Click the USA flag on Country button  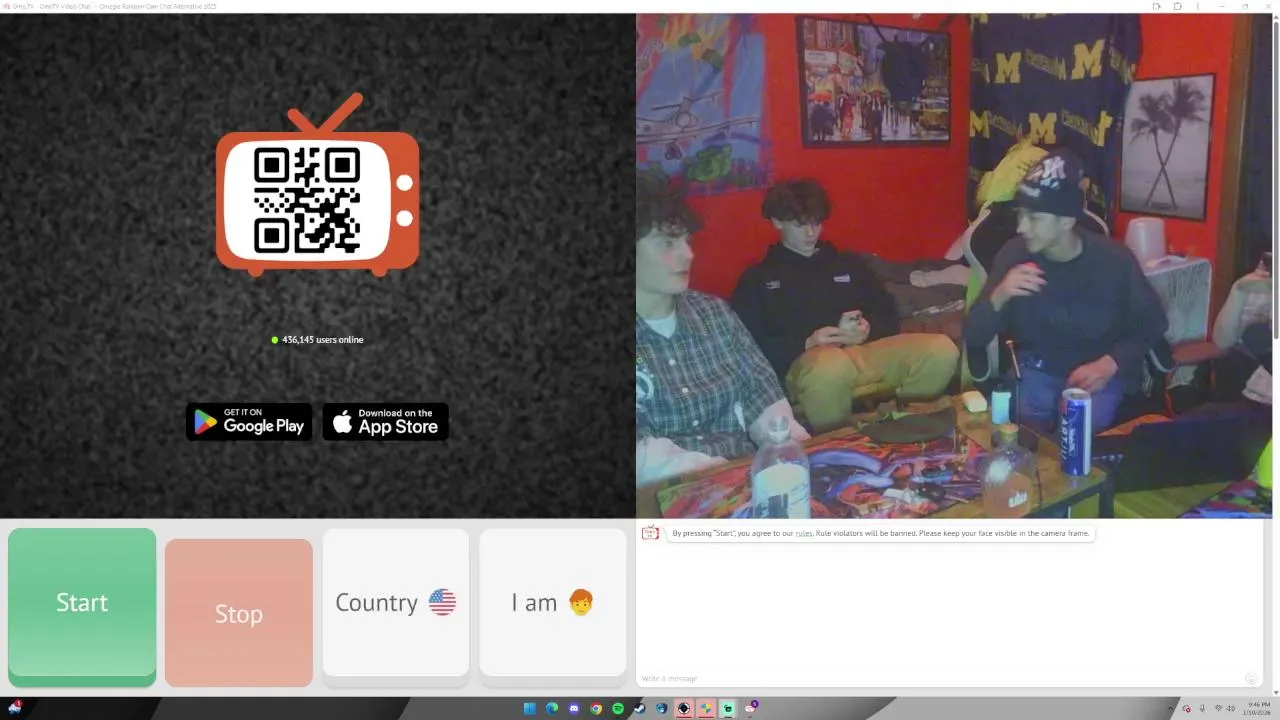tap(442, 602)
